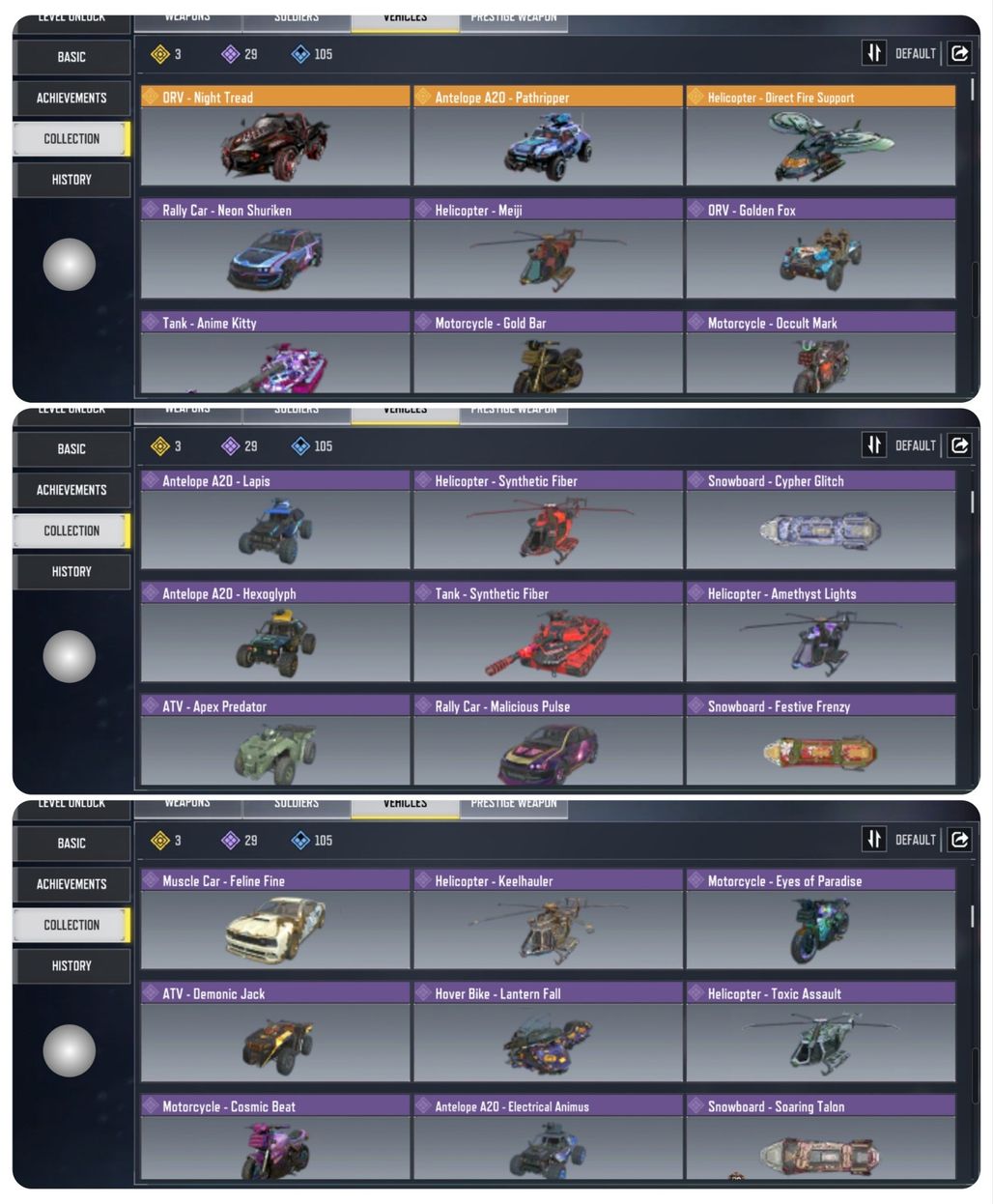Click the legendary icon before ORV - Night Tread

(151, 97)
